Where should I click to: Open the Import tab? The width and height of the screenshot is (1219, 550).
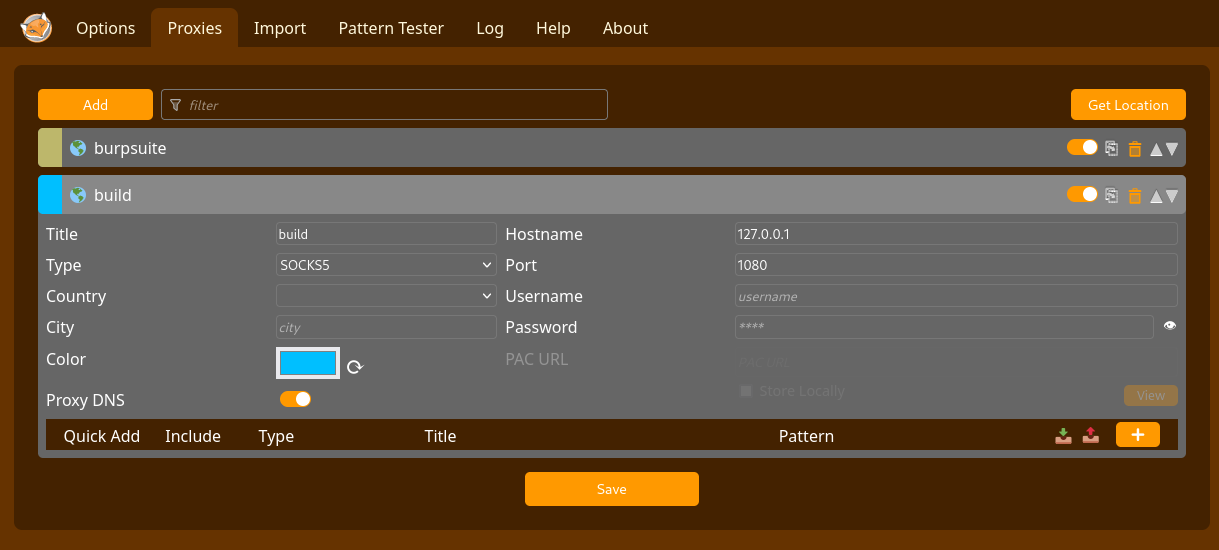tap(280, 28)
